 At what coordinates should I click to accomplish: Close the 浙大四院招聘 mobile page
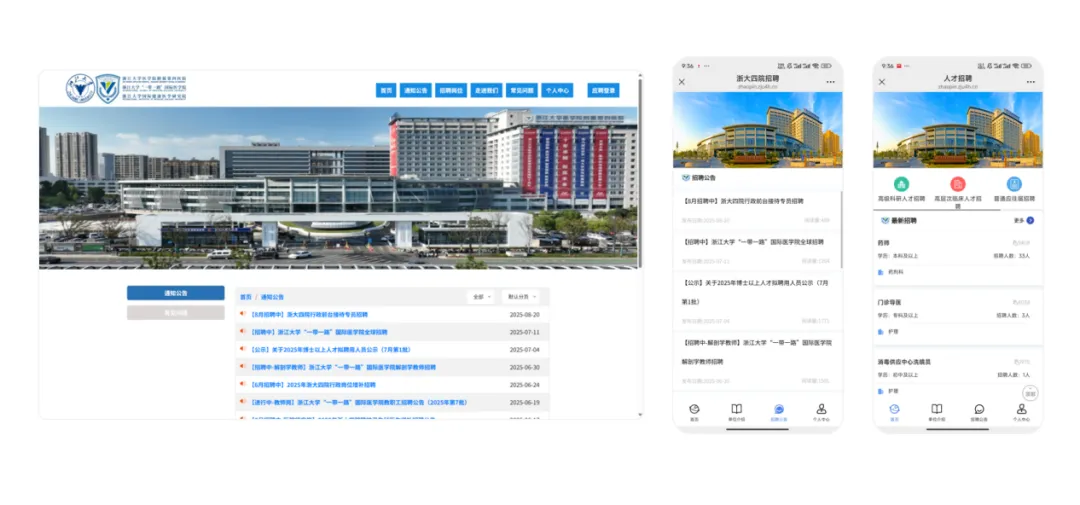click(x=682, y=82)
